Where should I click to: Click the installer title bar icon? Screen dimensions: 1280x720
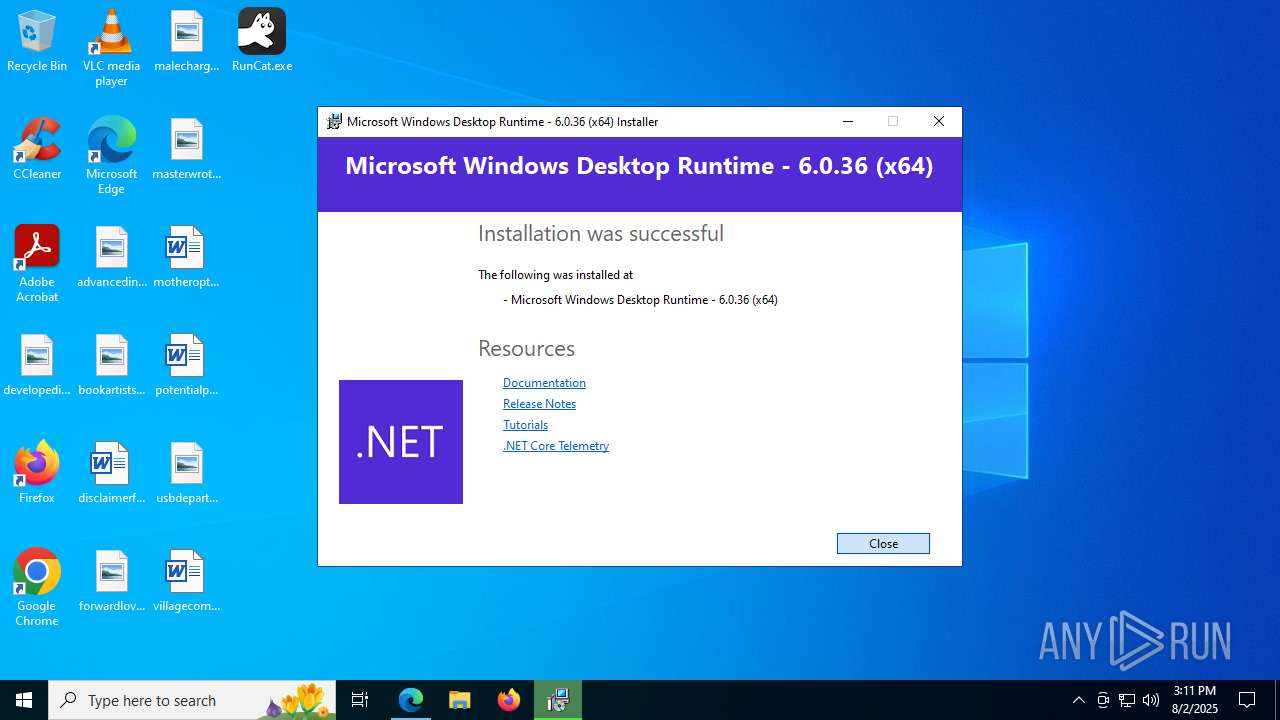point(334,122)
